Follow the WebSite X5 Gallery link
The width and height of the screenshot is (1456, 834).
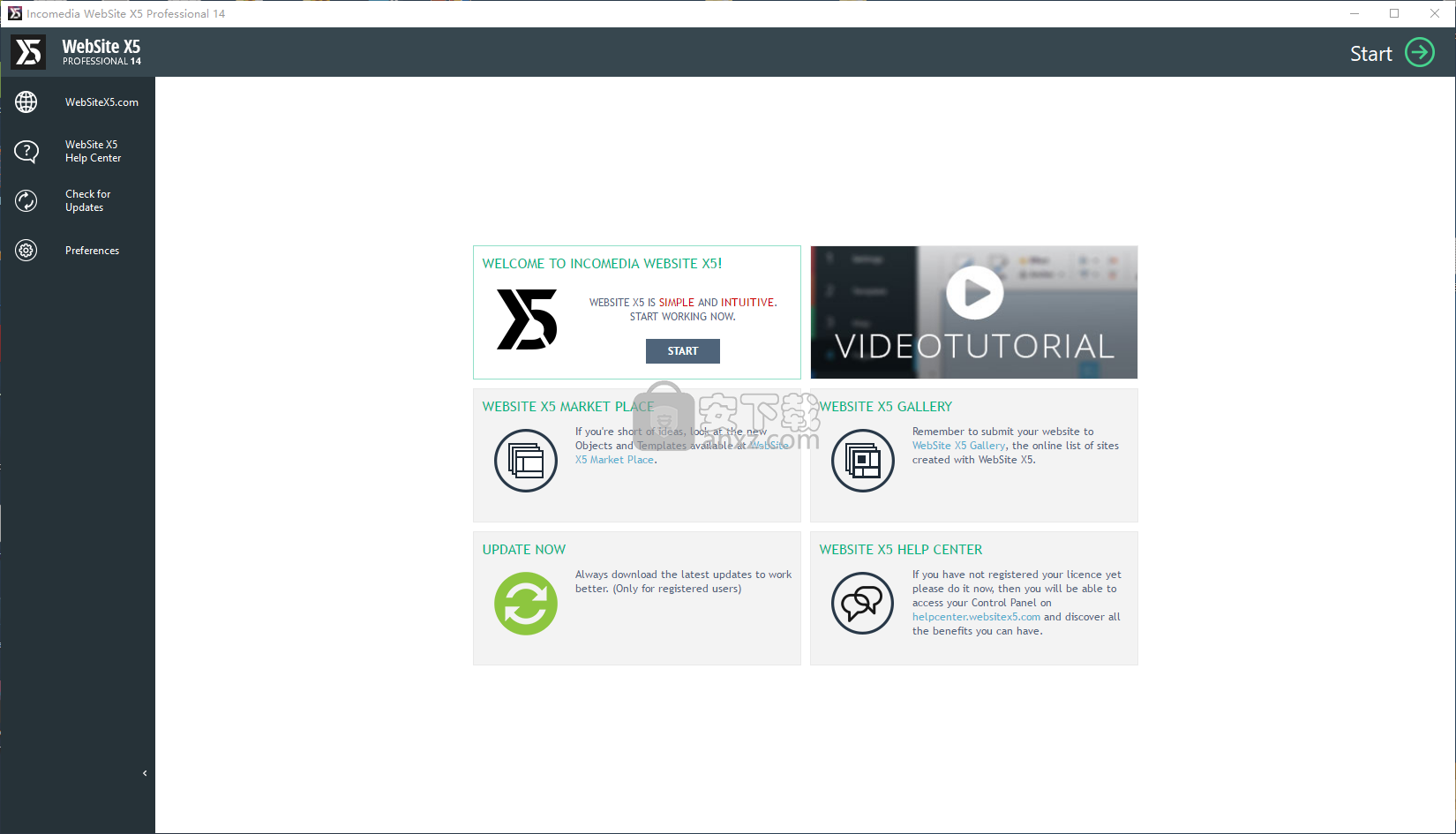coord(958,446)
